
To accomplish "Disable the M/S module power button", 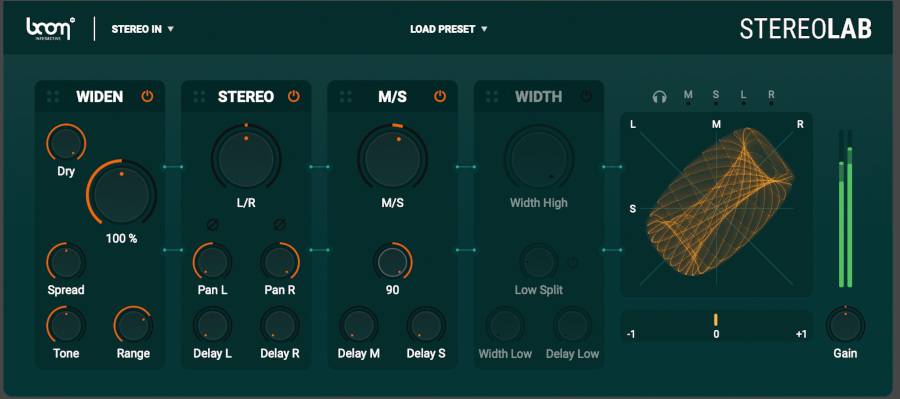I will (440, 96).
